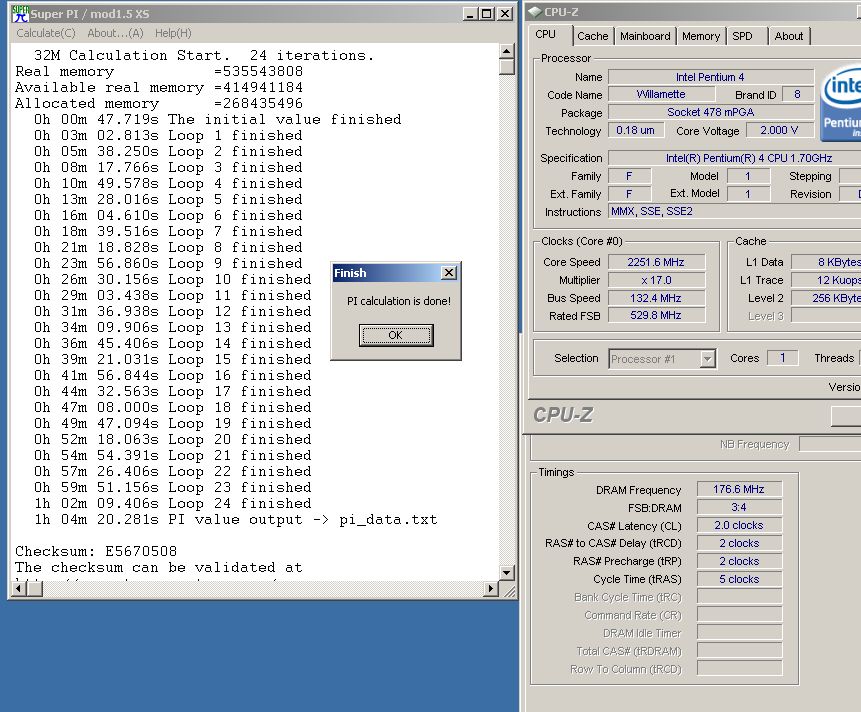The width and height of the screenshot is (861, 712).
Task: Click the DRAM Frequency value 176.6 MHz
Action: [739, 489]
